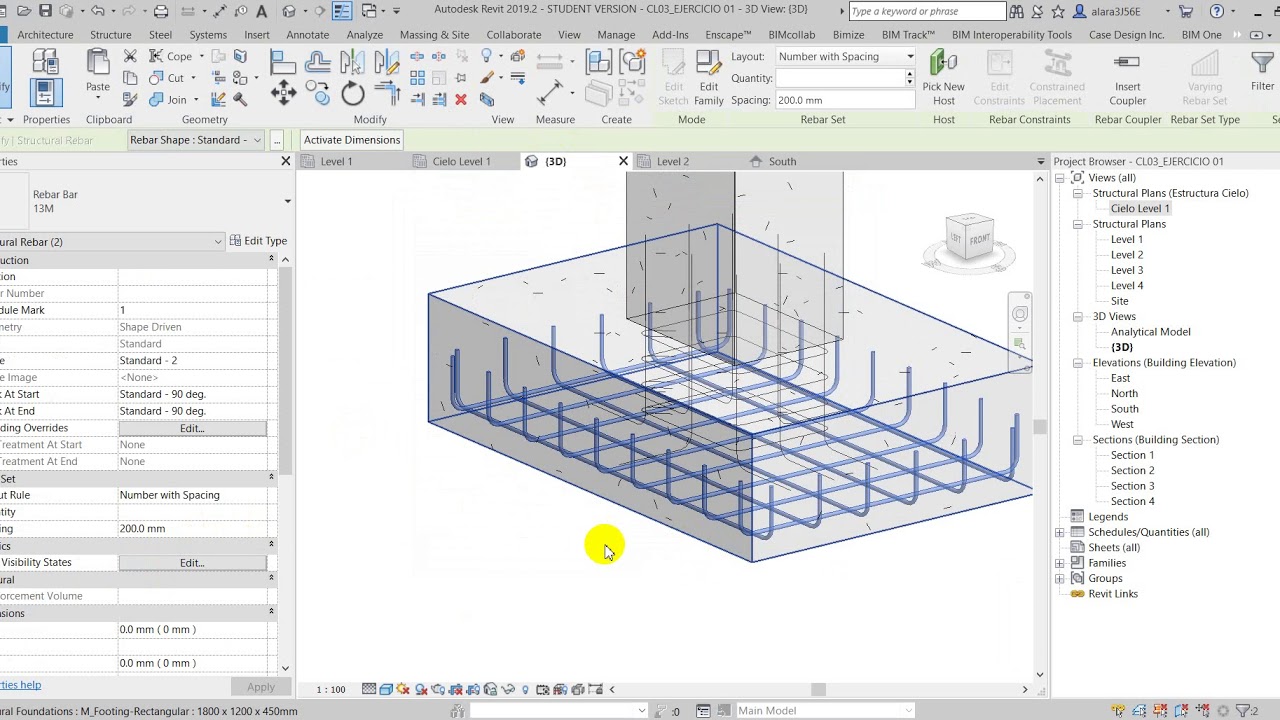The height and width of the screenshot is (720, 1280).
Task: Click the Help question mark icon
Action: coord(1217,11)
